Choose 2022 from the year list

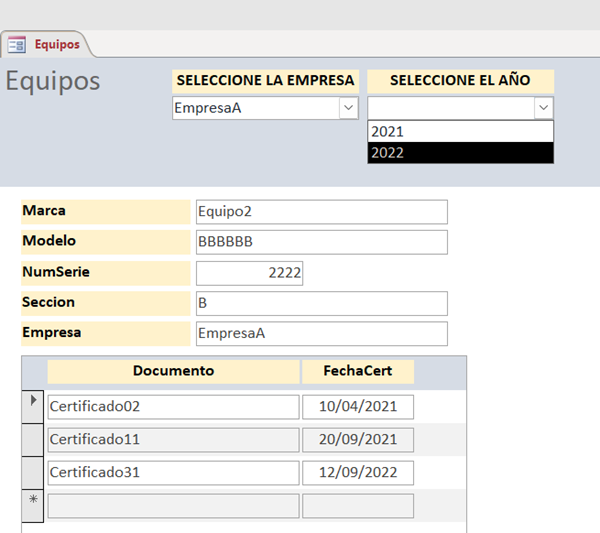(461, 153)
